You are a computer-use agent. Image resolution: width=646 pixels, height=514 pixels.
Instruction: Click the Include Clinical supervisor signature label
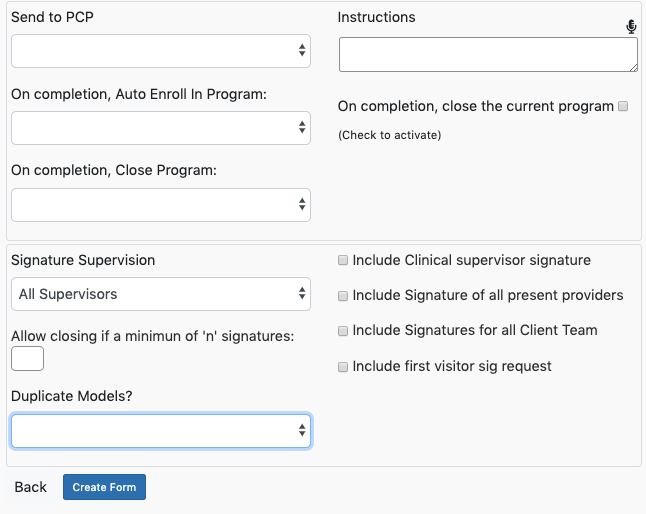[x=471, y=260]
